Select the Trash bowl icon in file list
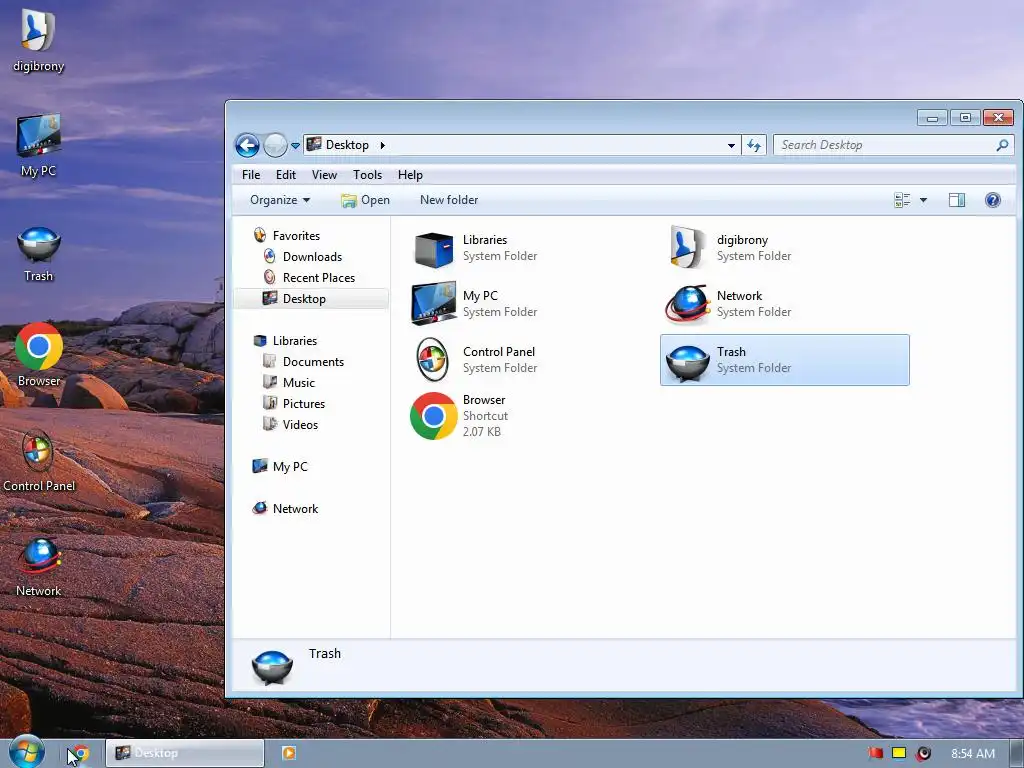The image size is (1024, 768). click(x=687, y=361)
